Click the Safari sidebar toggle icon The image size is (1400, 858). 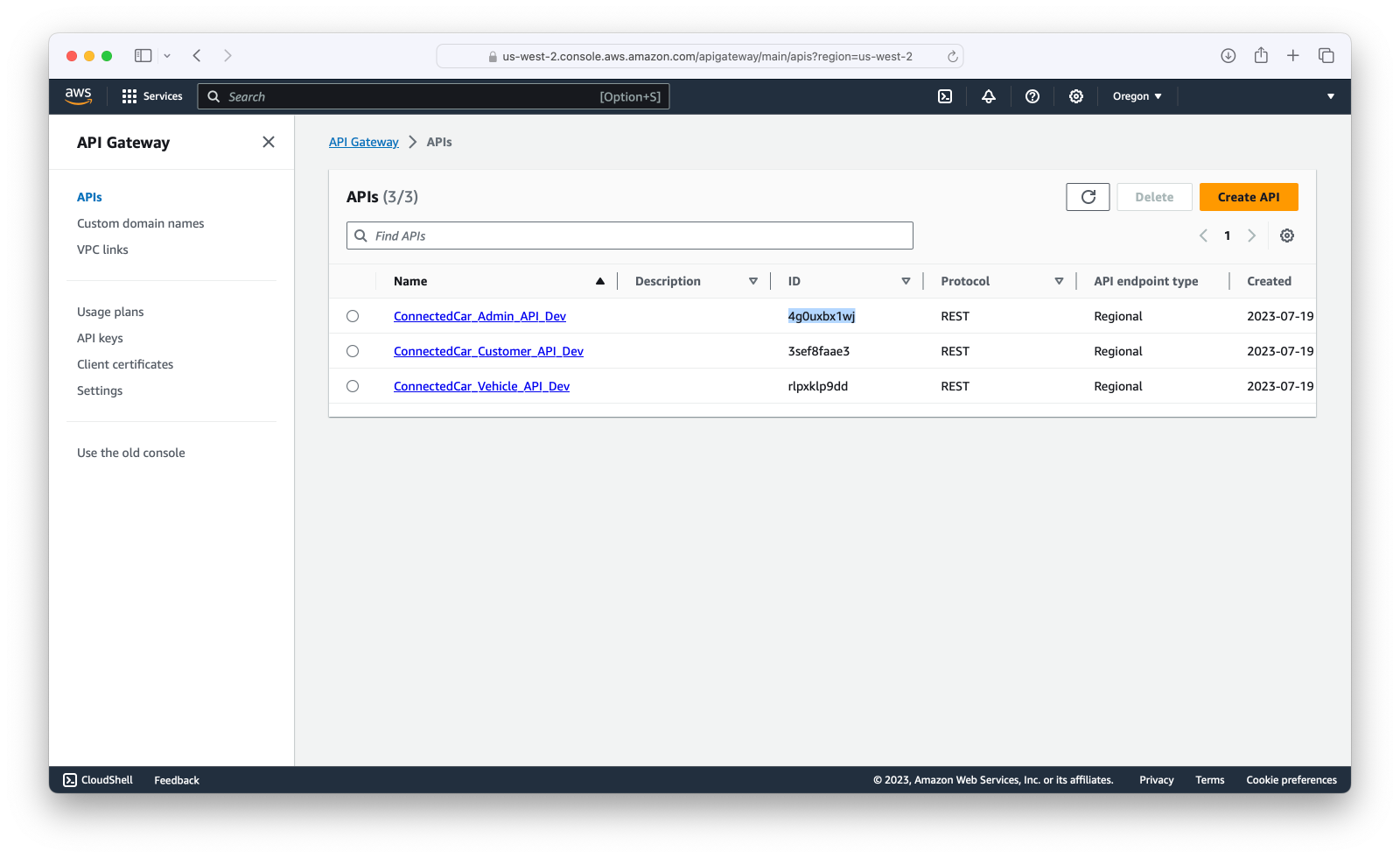tap(143, 55)
